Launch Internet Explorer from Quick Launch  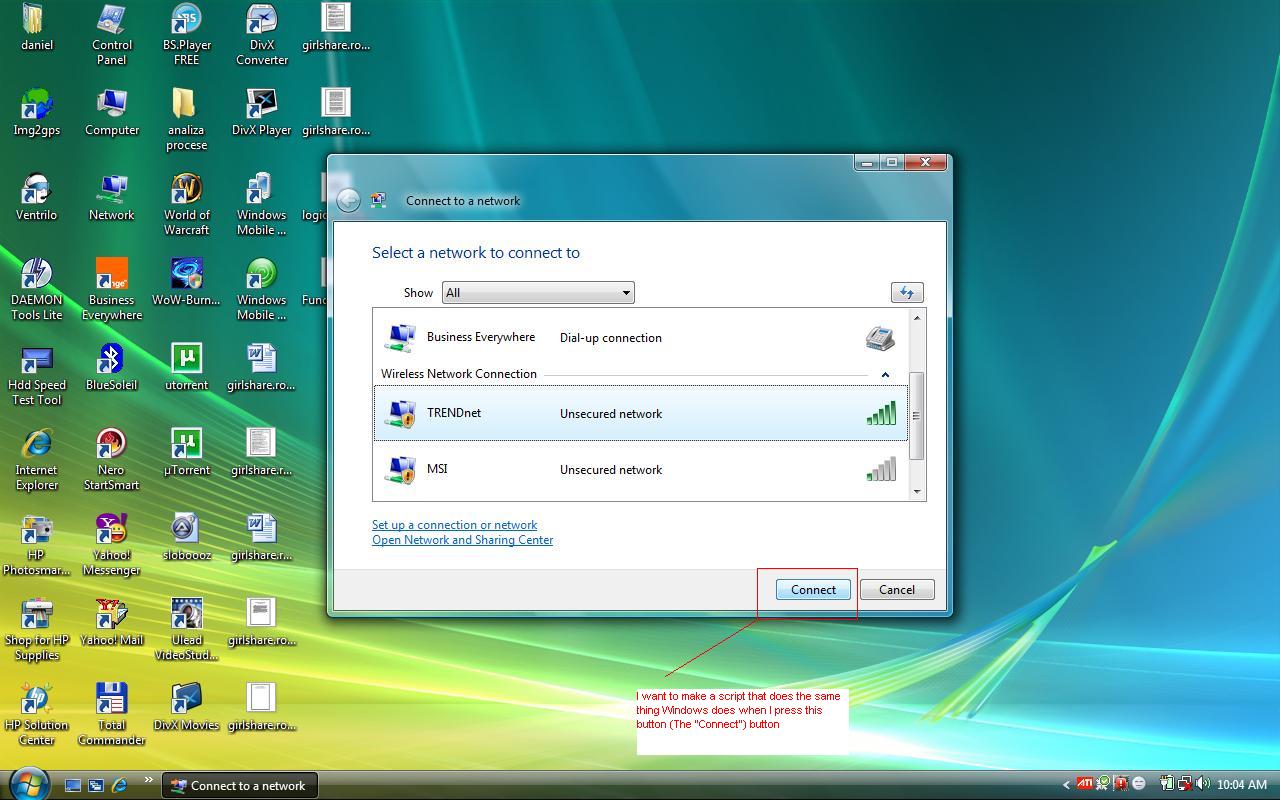(119, 785)
